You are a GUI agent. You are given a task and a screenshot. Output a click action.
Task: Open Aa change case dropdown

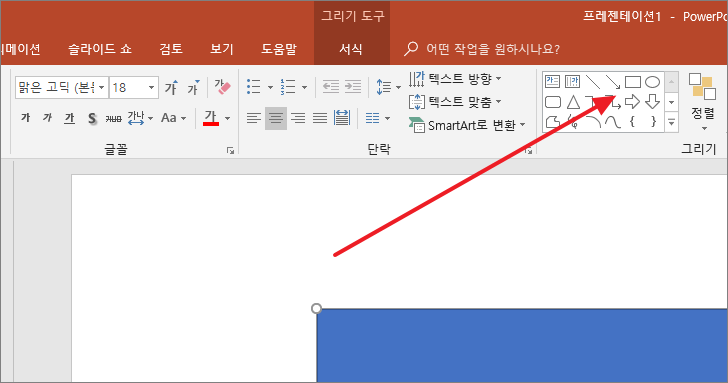[174, 118]
